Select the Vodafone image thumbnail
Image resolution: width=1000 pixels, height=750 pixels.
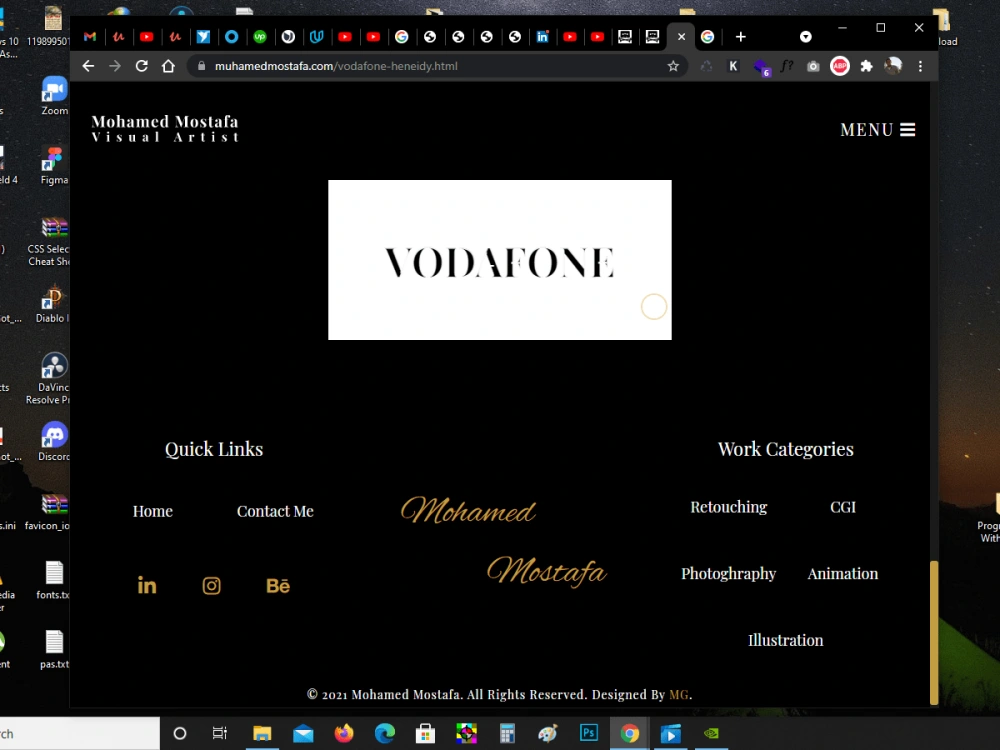[x=500, y=260]
